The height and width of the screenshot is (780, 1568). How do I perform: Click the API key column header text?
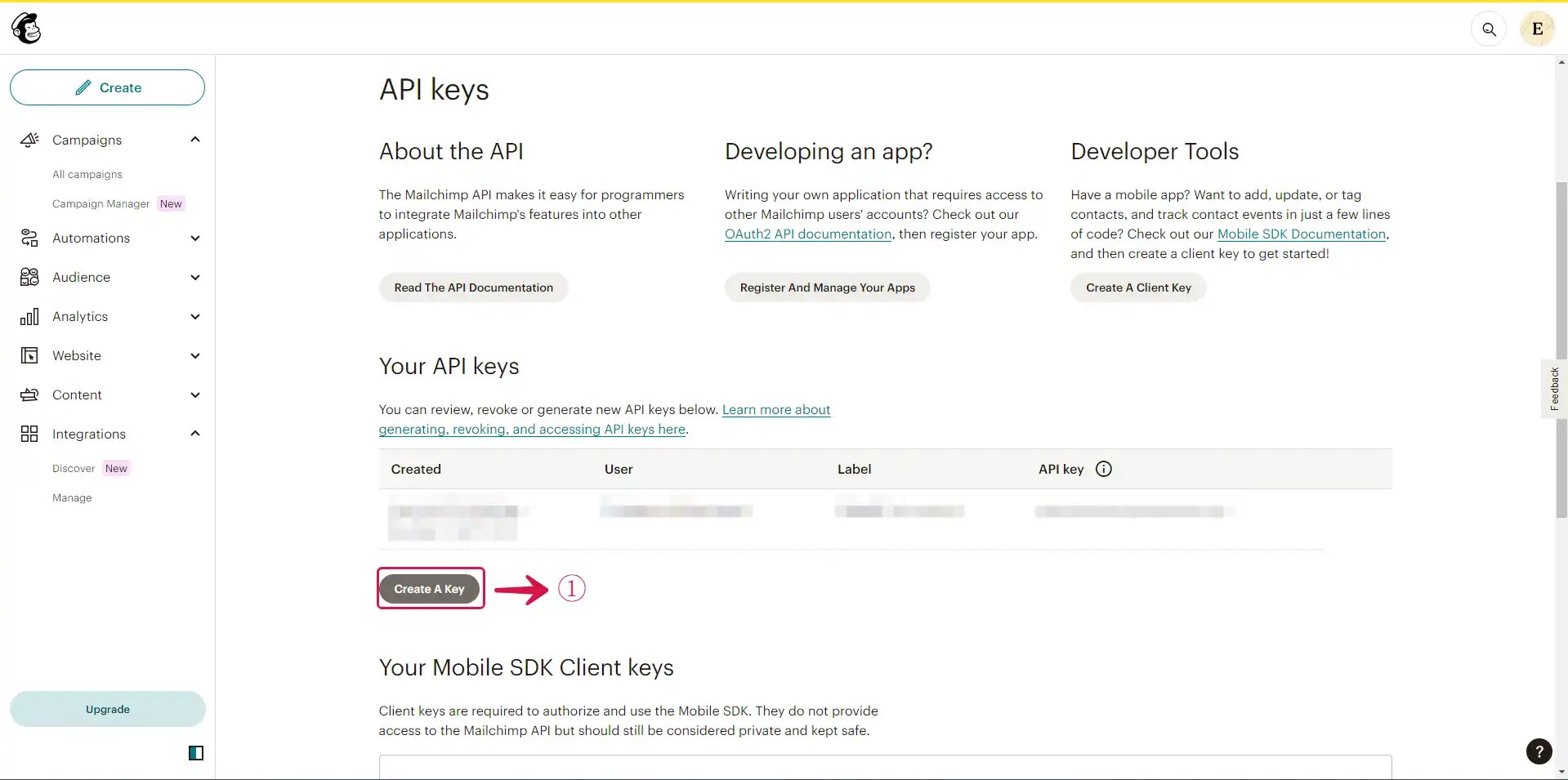pyautogui.click(x=1061, y=469)
